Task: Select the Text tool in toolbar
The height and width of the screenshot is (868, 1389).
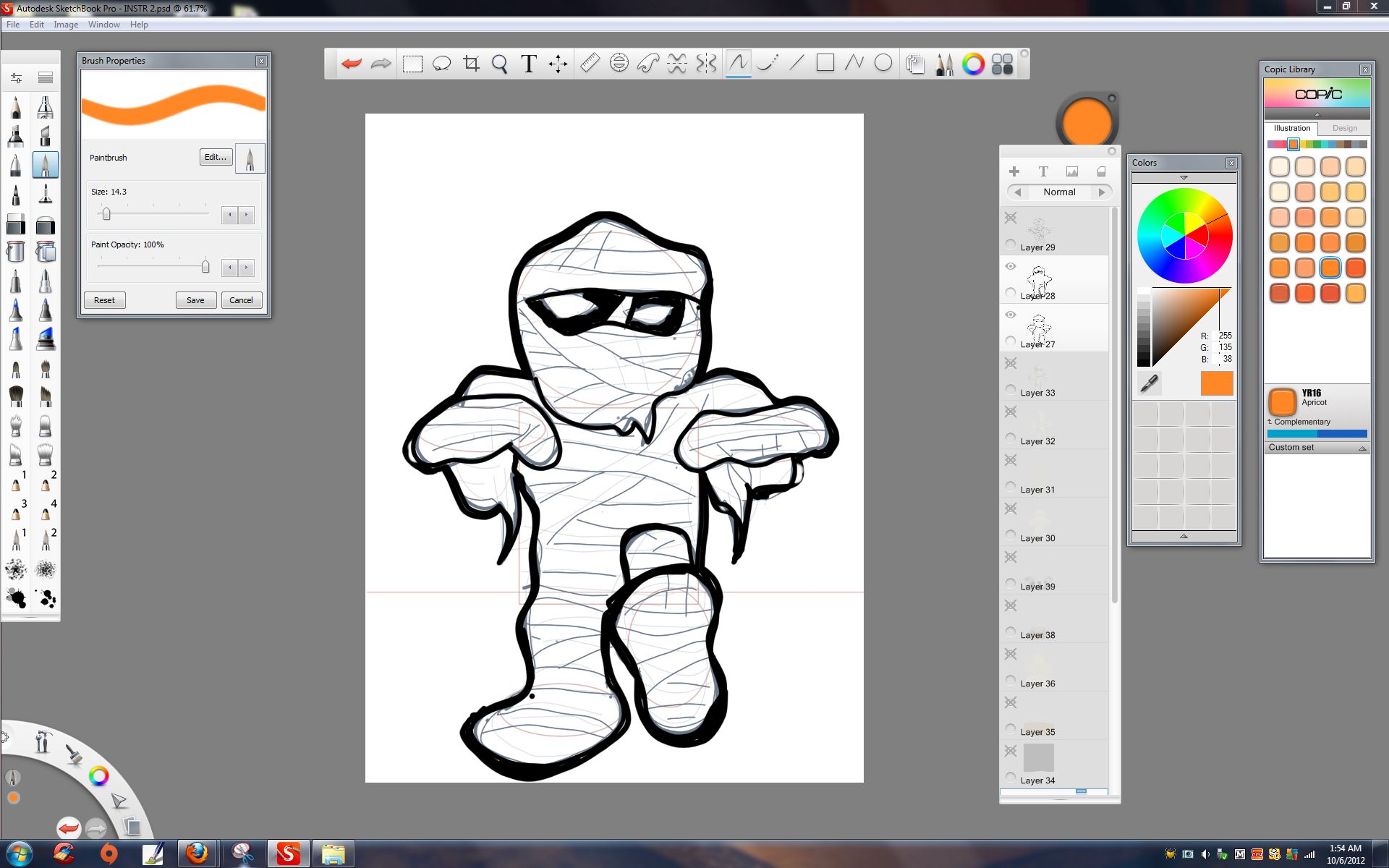Action: click(x=529, y=64)
